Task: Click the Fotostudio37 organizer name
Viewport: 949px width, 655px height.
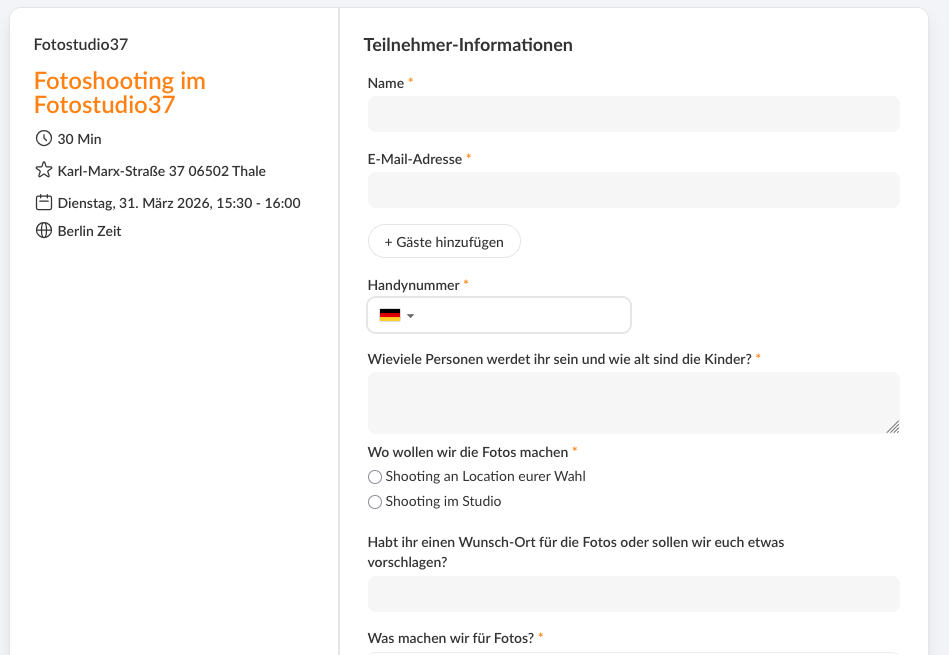Action: click(x=81, y=44)
